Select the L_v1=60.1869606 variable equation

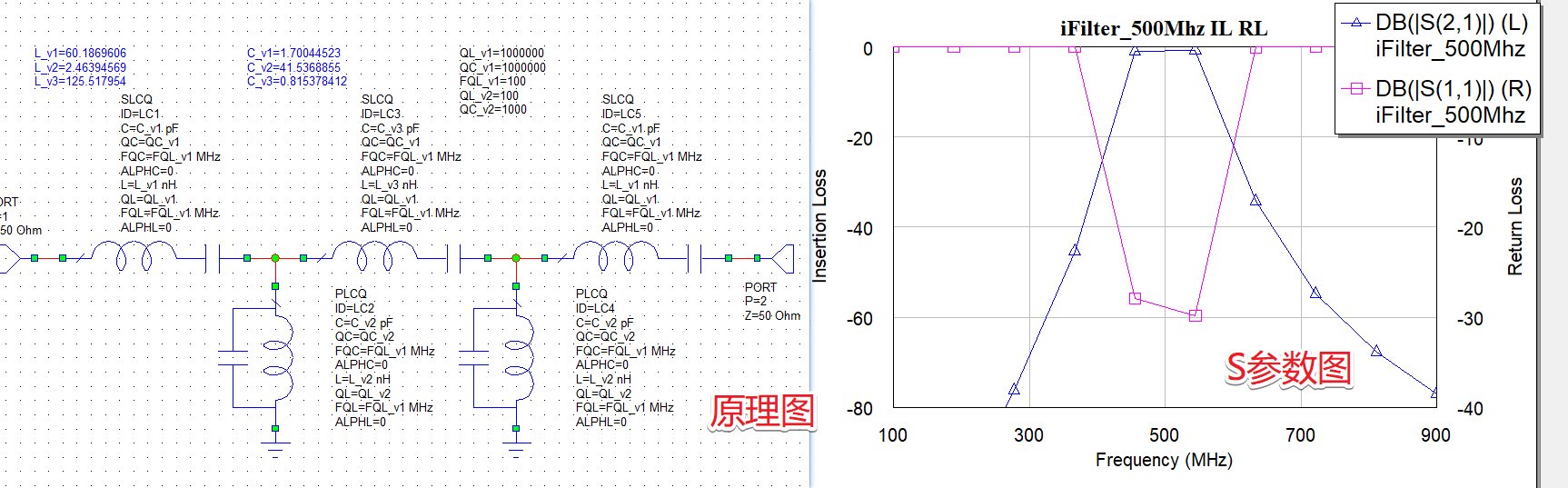80,53
